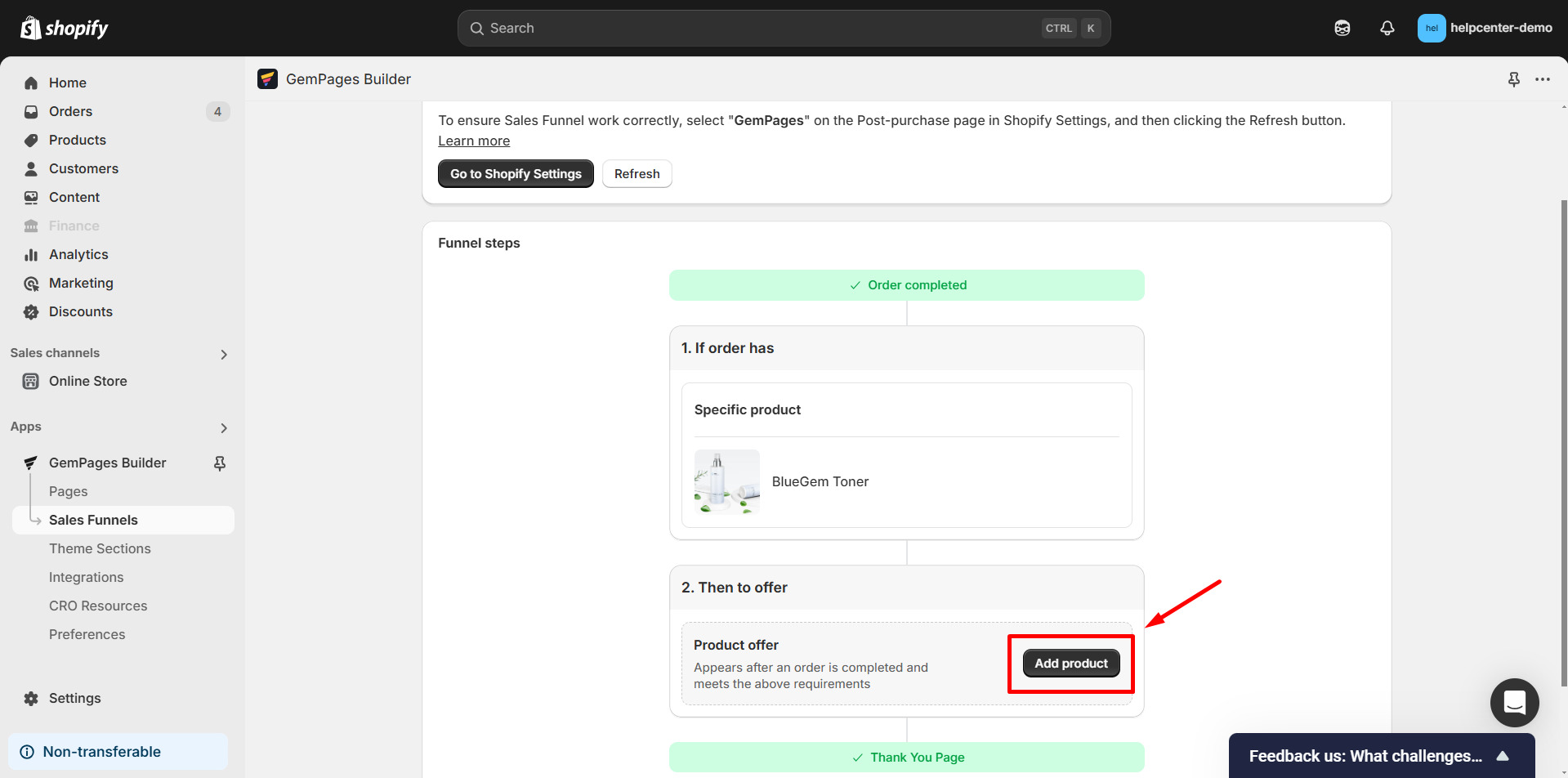Click the Add product button

click(x=1070, y=664)
